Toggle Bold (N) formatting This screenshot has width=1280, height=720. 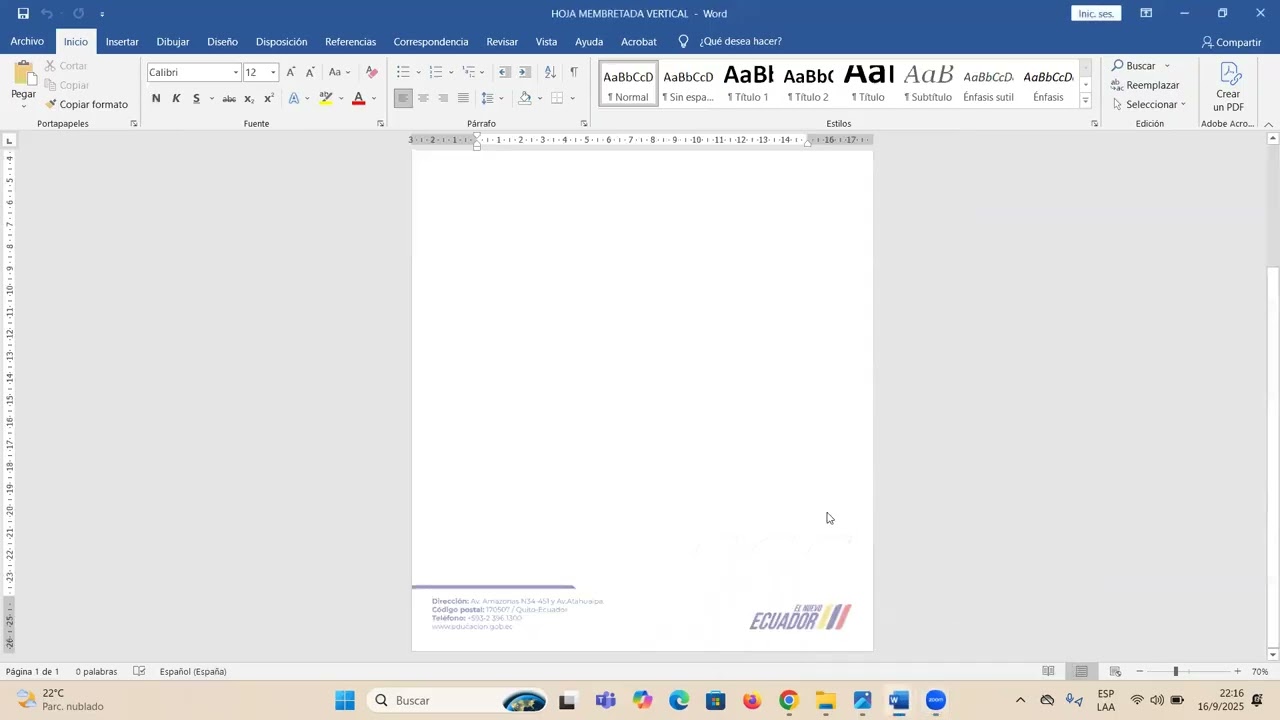click(156, 98)
